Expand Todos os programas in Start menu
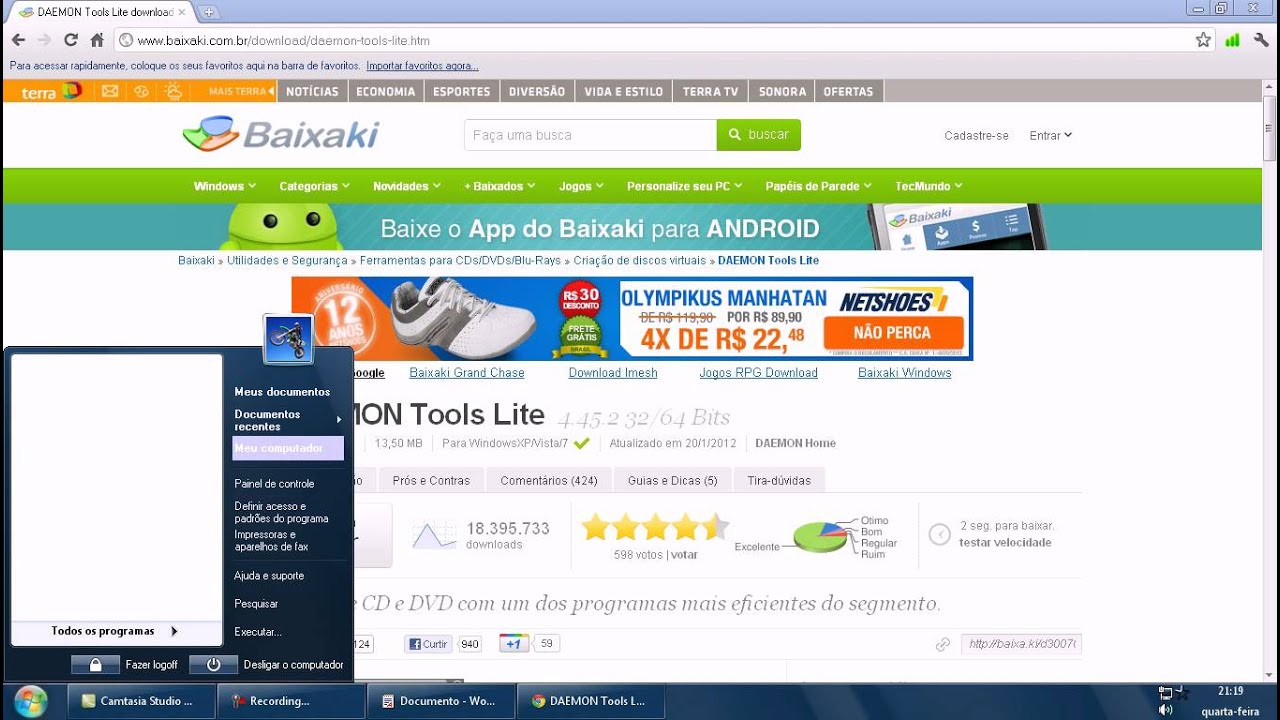1280x720 pixels. [116, 631]
